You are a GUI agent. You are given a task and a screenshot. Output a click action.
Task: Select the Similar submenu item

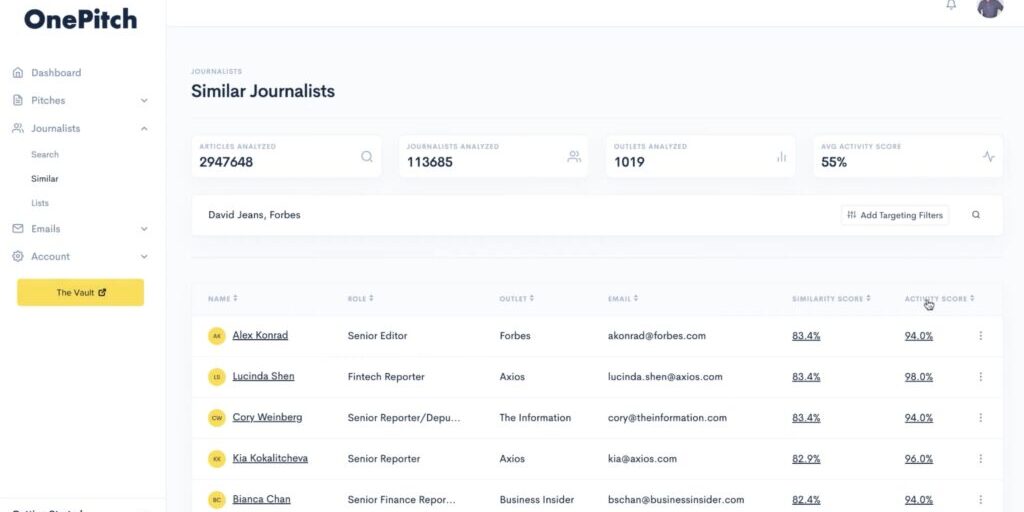[x=44, y=179]
